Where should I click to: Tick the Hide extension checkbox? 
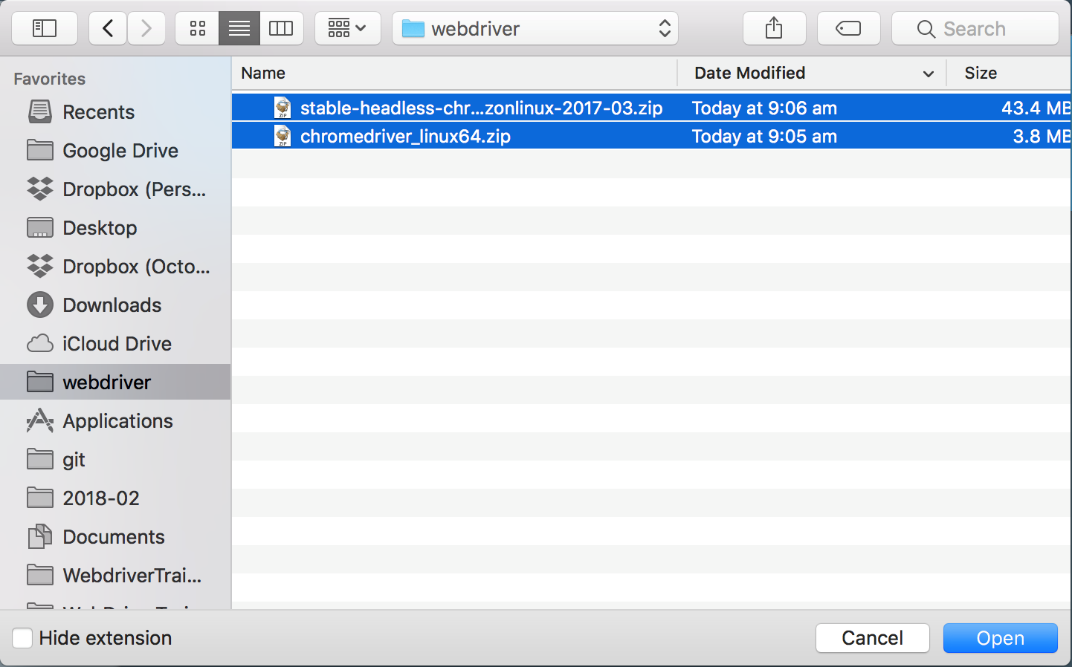pos(22,638)
